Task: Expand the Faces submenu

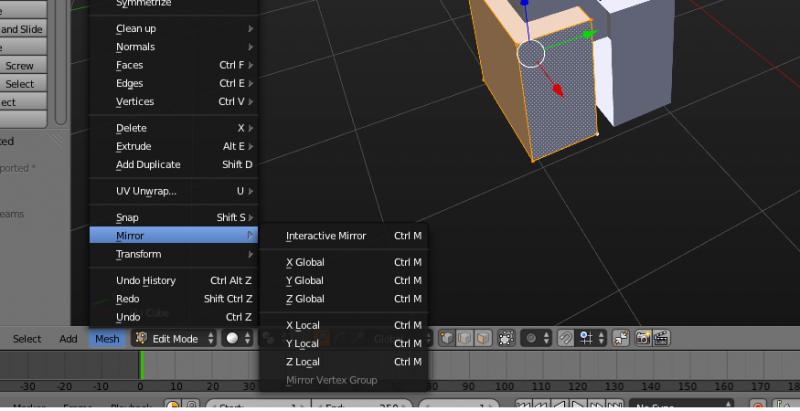Action: click(x=173, y=65)
